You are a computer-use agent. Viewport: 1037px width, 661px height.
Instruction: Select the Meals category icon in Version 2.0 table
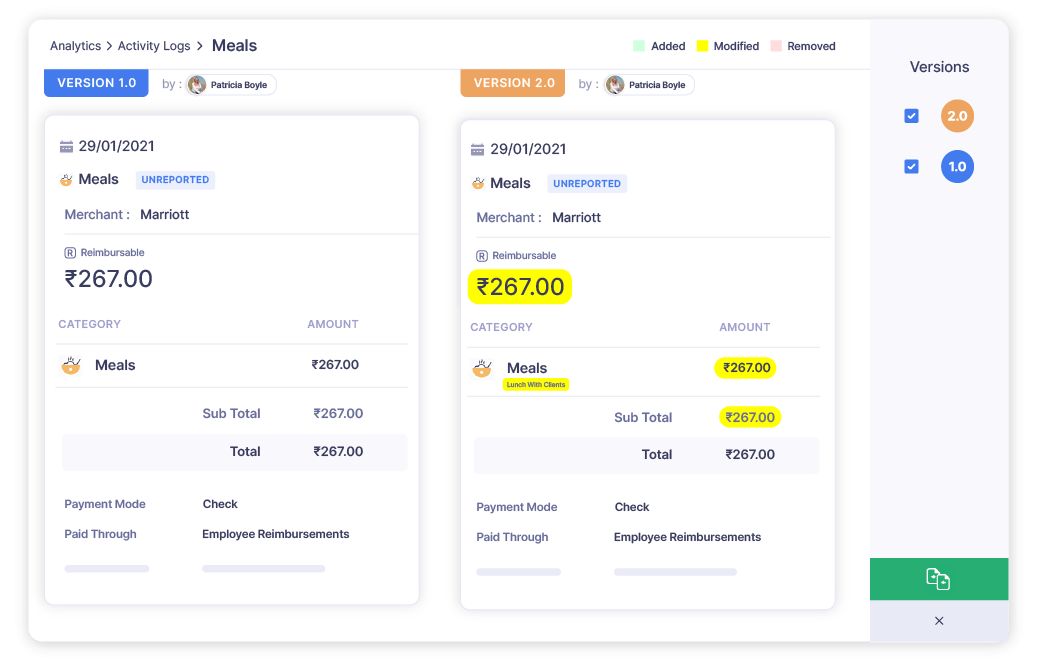tap(482, 368)
